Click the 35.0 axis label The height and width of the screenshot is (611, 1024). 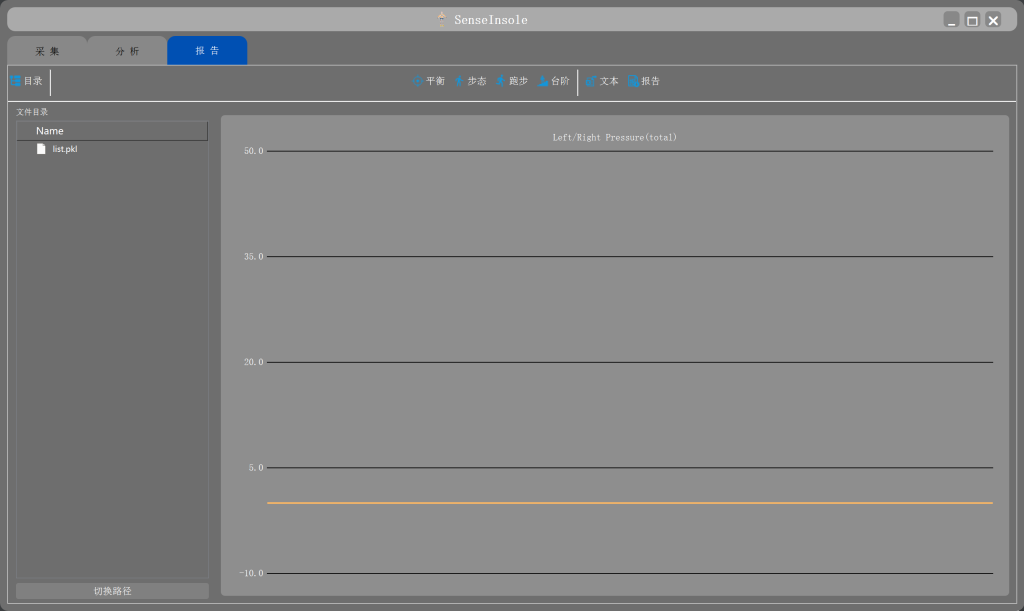point(253,257)
